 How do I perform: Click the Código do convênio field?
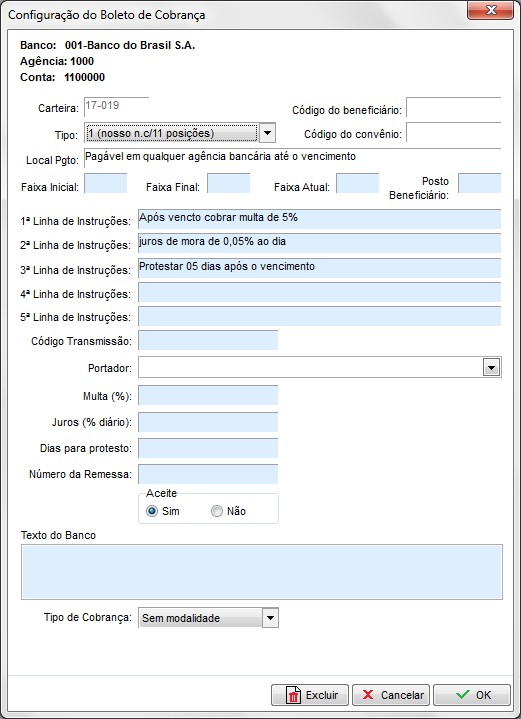454,133
